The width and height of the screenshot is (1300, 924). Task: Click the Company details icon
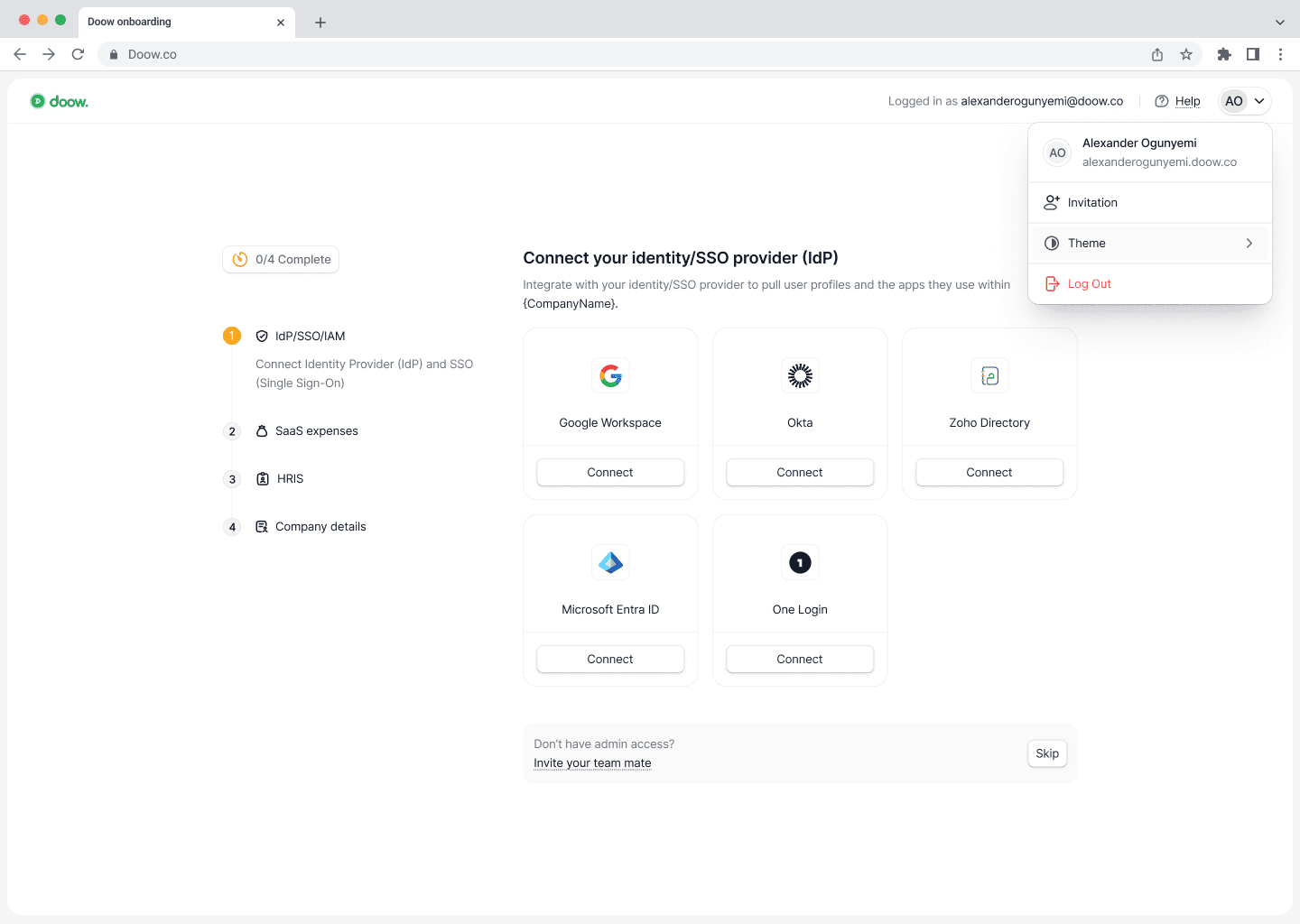coord(262,526)
